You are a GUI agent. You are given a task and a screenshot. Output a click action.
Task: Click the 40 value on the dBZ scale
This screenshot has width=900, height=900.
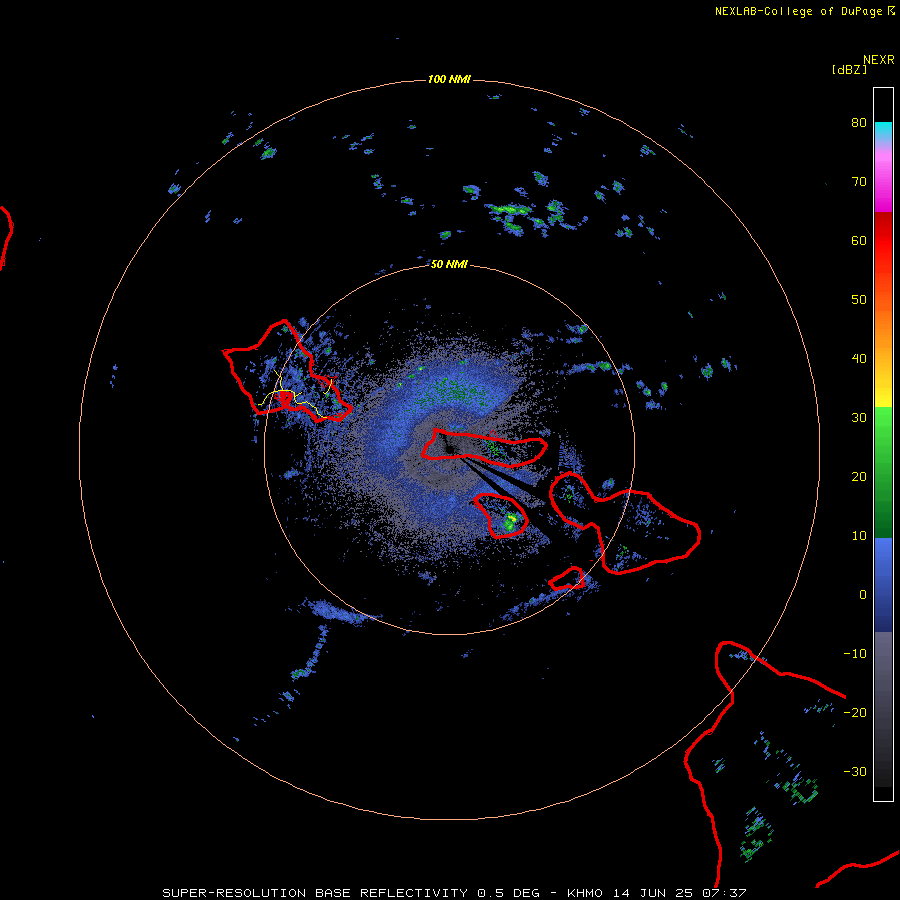[859, 359]
